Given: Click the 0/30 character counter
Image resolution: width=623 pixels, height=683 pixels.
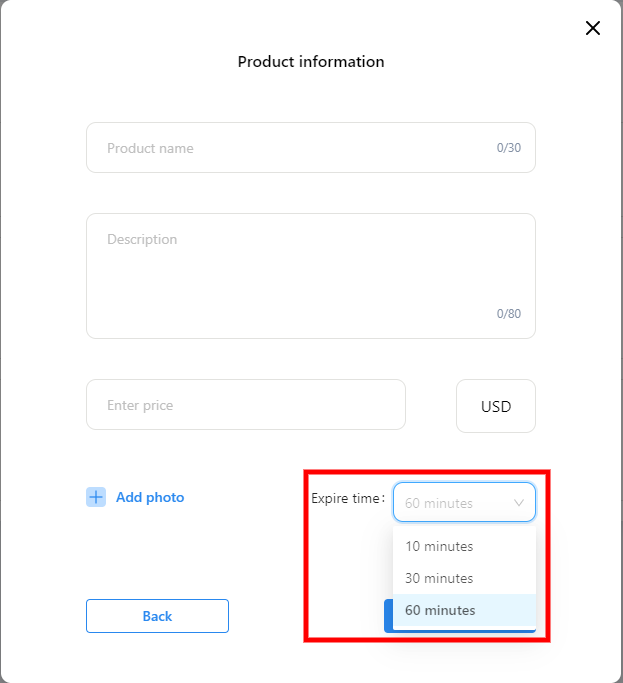Looking at the screenshot, I should click(509, 148).
